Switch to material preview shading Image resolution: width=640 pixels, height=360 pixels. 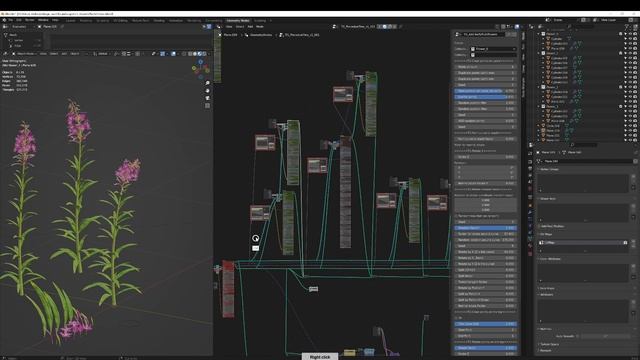200,53
